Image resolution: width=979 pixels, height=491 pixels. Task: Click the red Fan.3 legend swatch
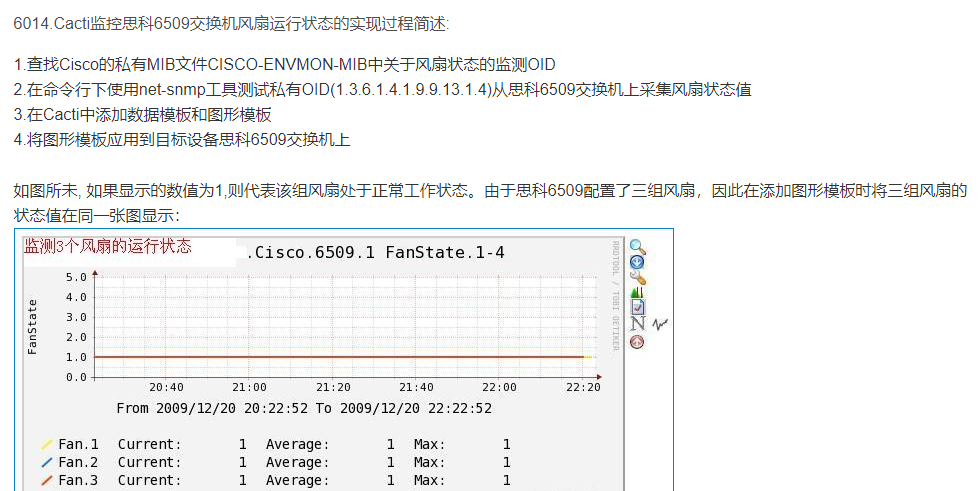[47, 480]
